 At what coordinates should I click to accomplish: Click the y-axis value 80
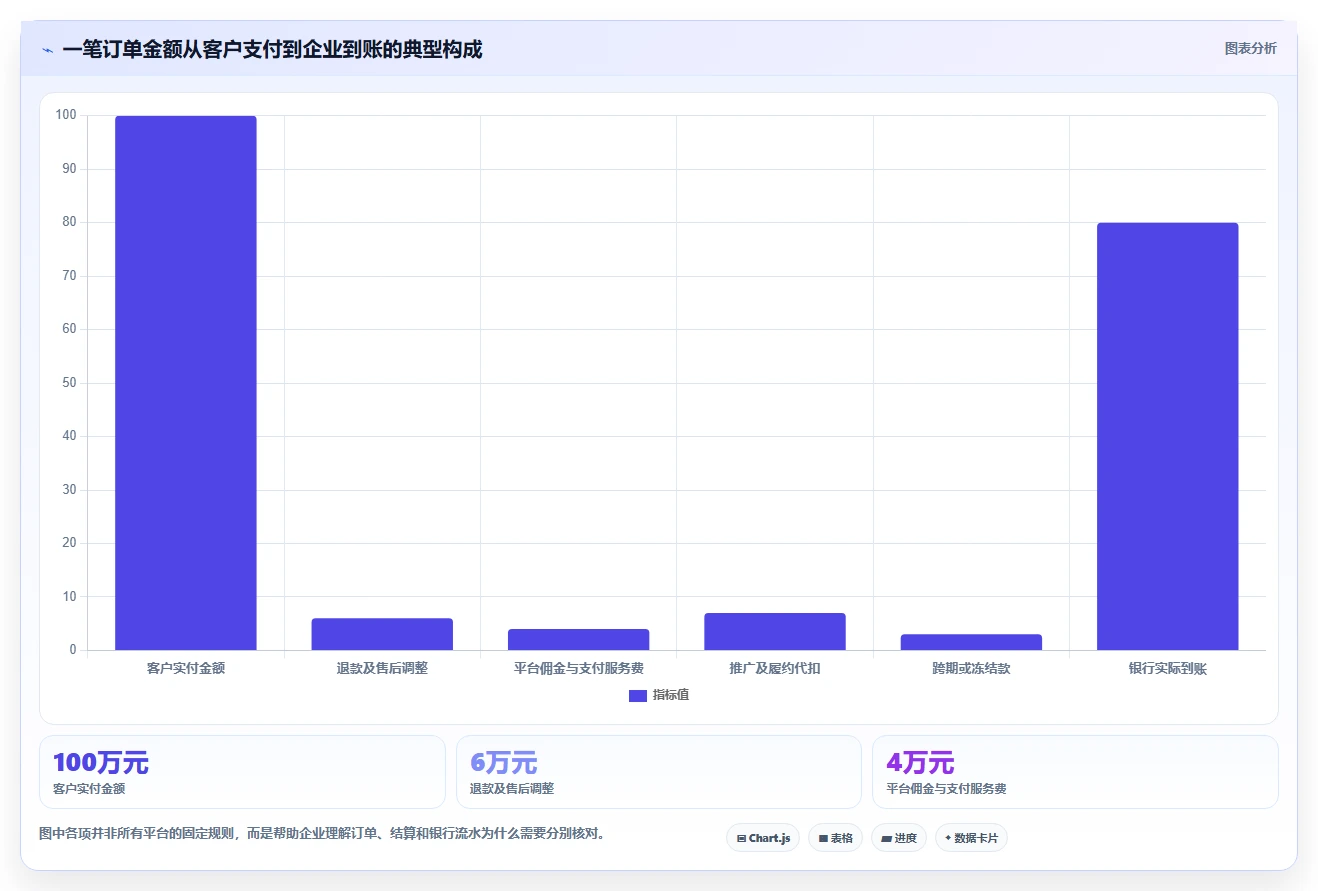click(x=69, y=222)
